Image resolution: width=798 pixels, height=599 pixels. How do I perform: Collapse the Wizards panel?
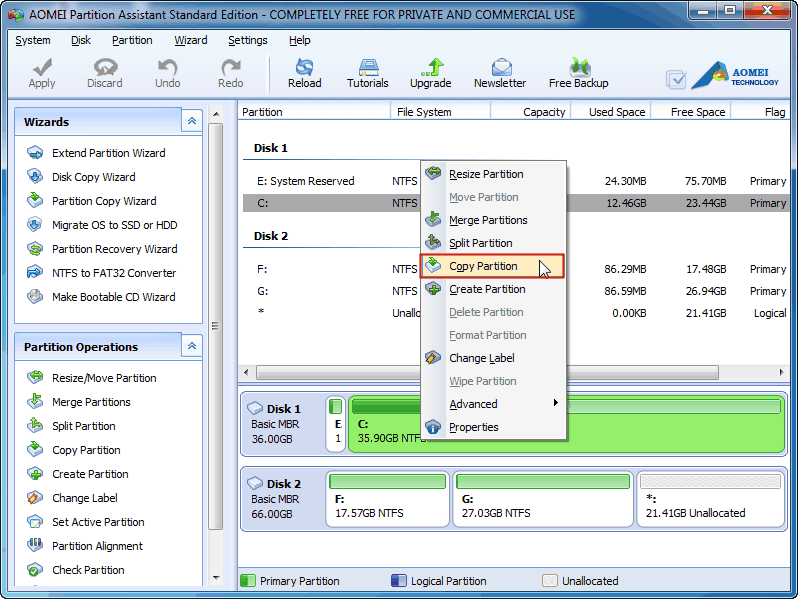[192, 121]
